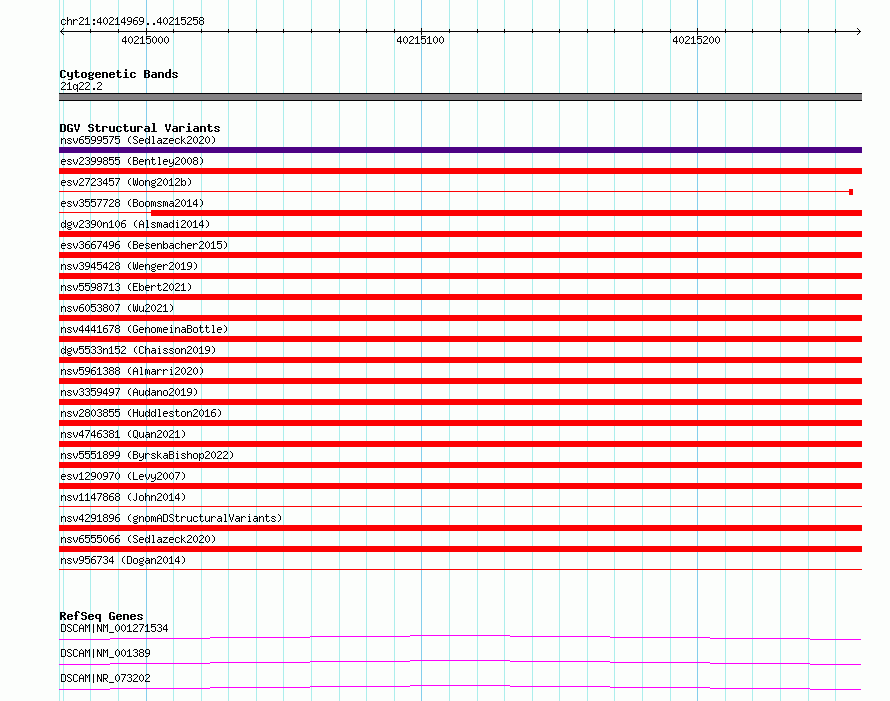Viewport: 890px width, 701px height.
Task: Click the red bar under esv3557728 (Boomsma2014)
Action: click(x=506, y=213)
